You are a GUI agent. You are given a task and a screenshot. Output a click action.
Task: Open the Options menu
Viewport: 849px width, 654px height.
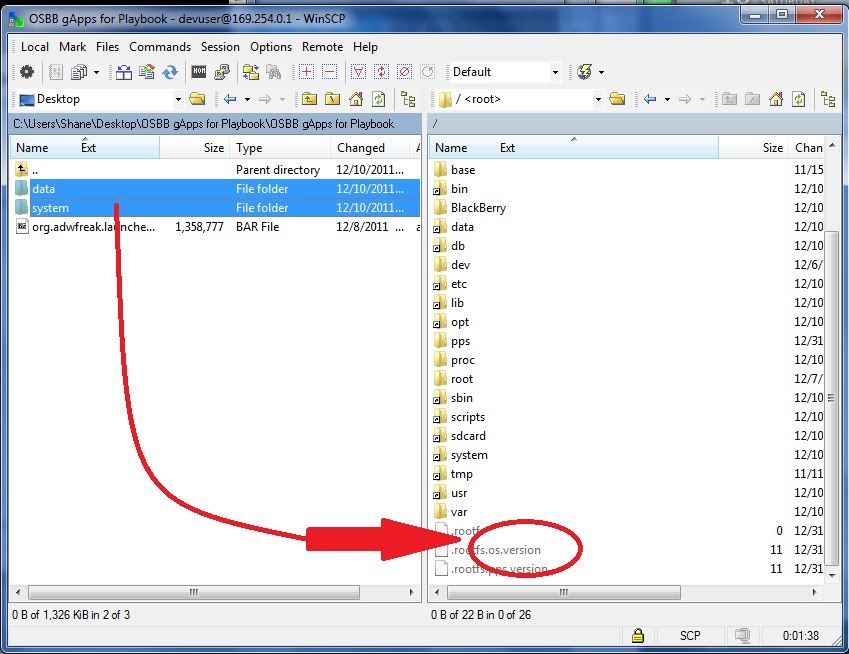pyautogui.click(x=271, y=47)
